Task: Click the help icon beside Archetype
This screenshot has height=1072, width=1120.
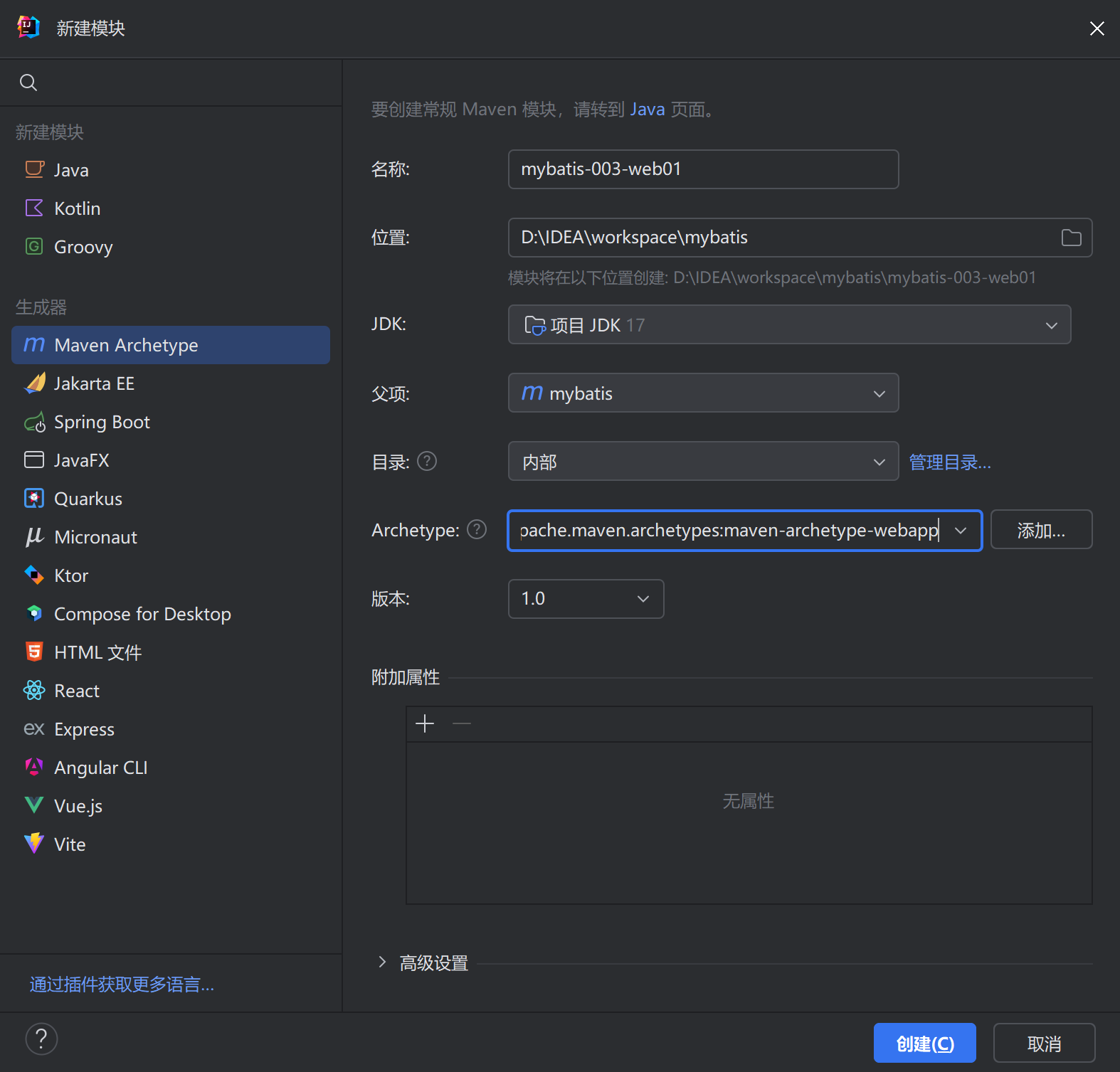Action: click(x=477, y=530)
